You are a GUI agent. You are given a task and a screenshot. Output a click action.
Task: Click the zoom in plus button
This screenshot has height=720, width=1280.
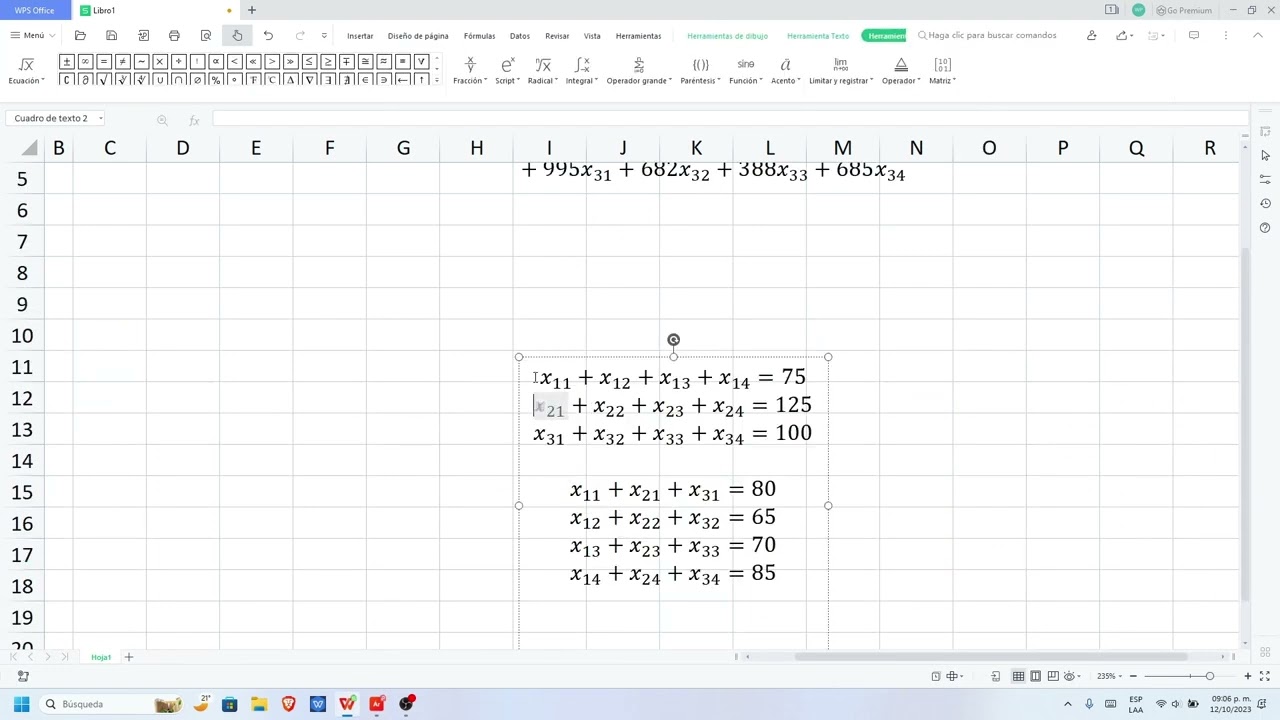[1248, 676]
